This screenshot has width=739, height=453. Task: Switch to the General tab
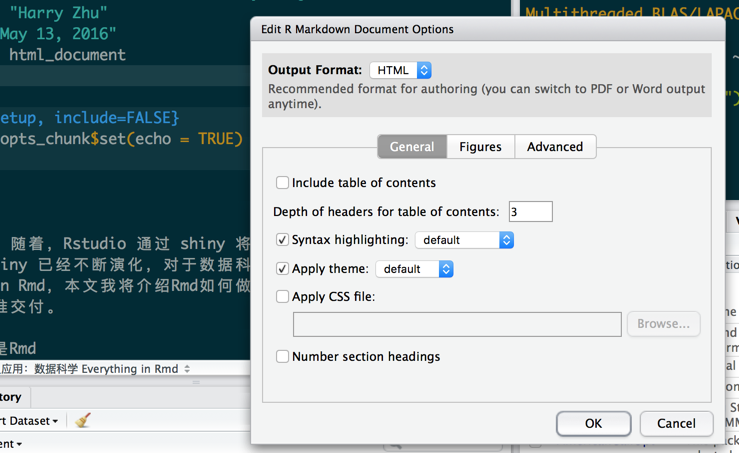click(x=412, y=147)
